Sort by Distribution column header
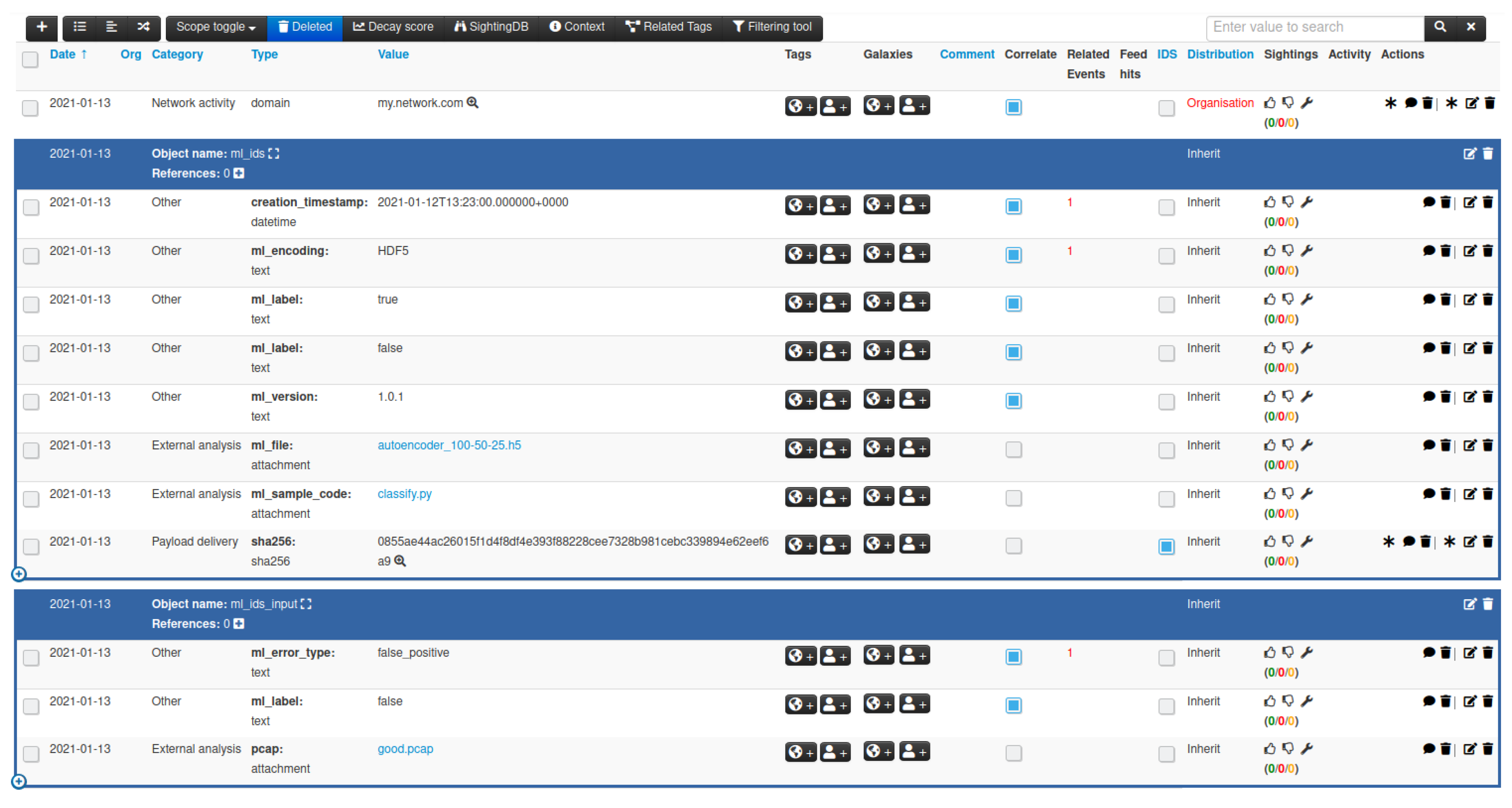The height and width of the screenshot is (808, 1512). click(1220, 55)
